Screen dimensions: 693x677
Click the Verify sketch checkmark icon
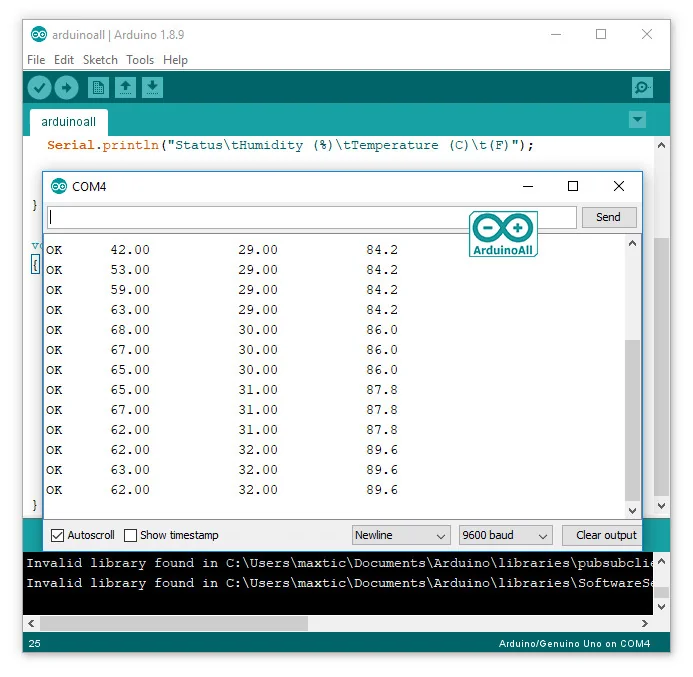[39, 87]
